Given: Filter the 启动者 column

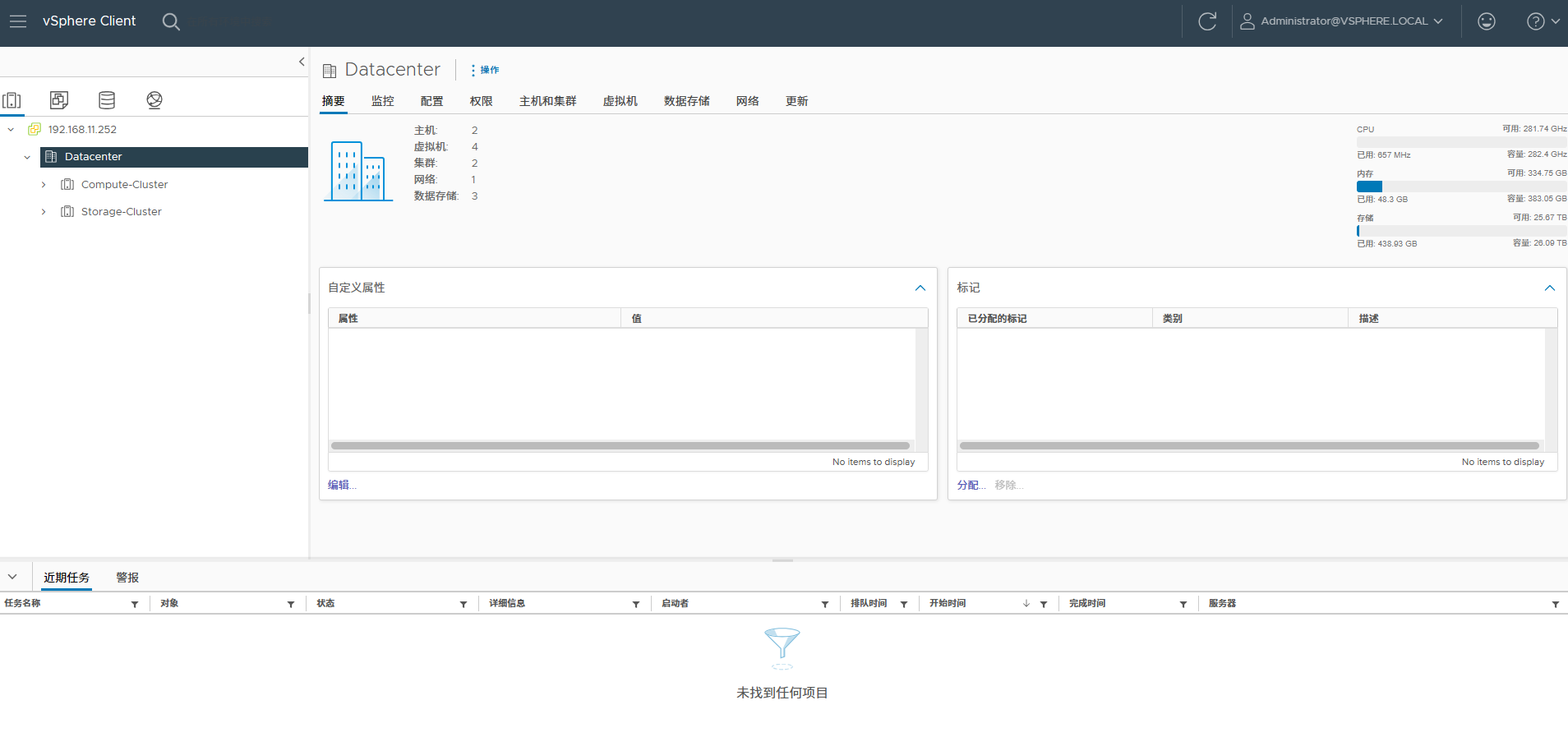Looking at the screenshot, I should click(x=825, y=605).
